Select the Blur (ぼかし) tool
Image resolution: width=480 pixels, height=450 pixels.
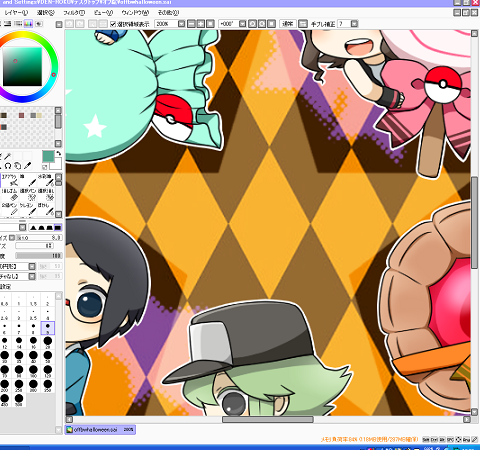(x=46, y=209)
